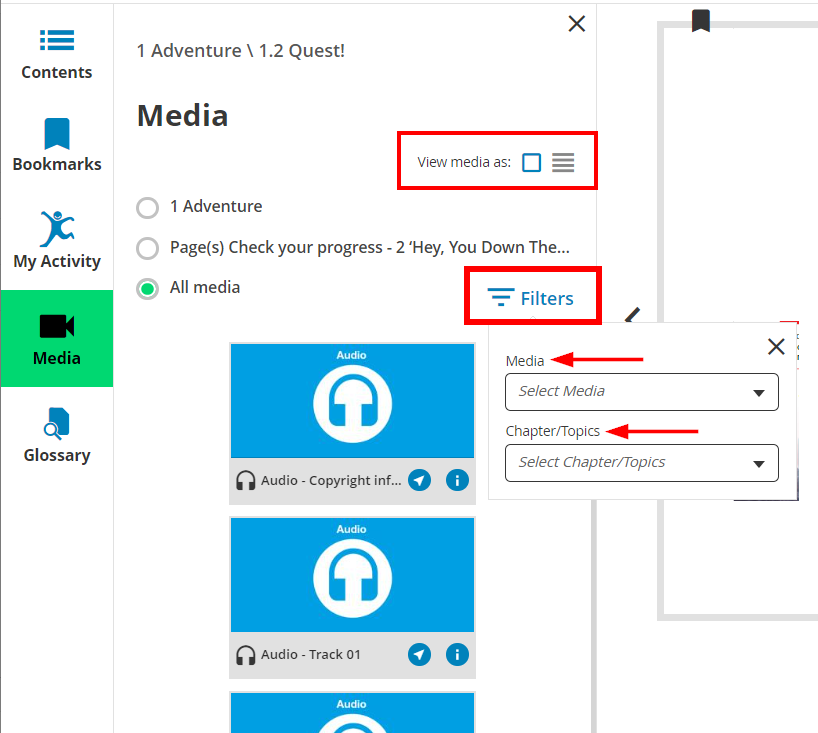Go to page for Audio - Track 01

tap(420, 655)
